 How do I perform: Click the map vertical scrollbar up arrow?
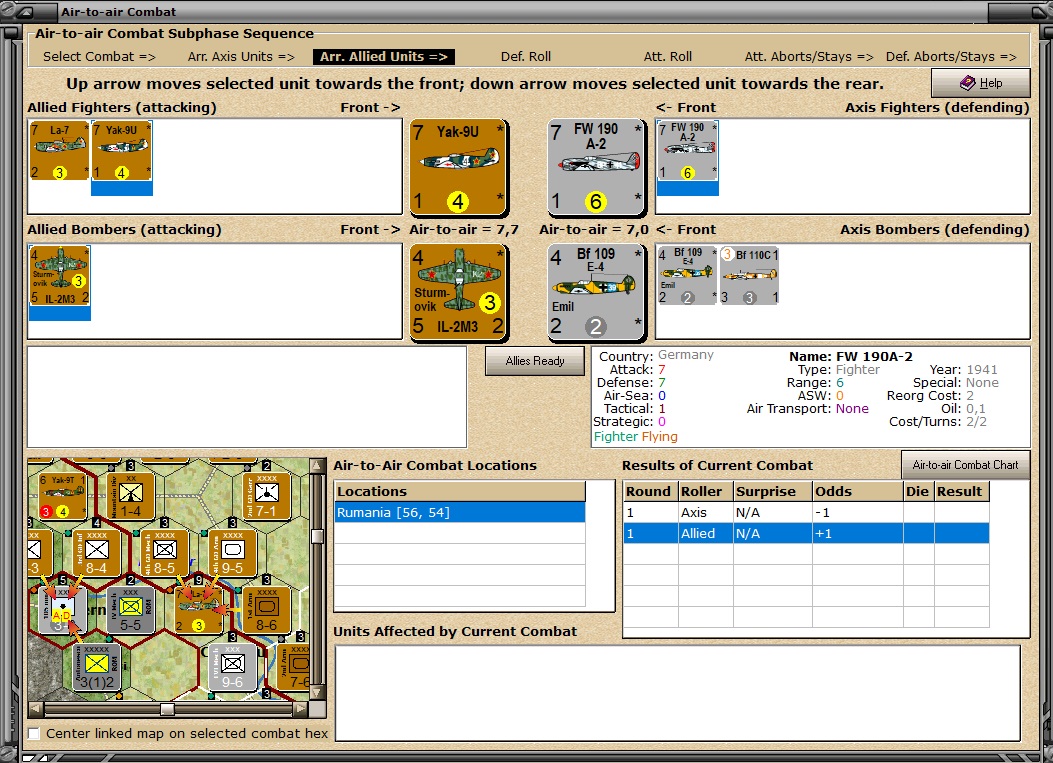(317, 466)
